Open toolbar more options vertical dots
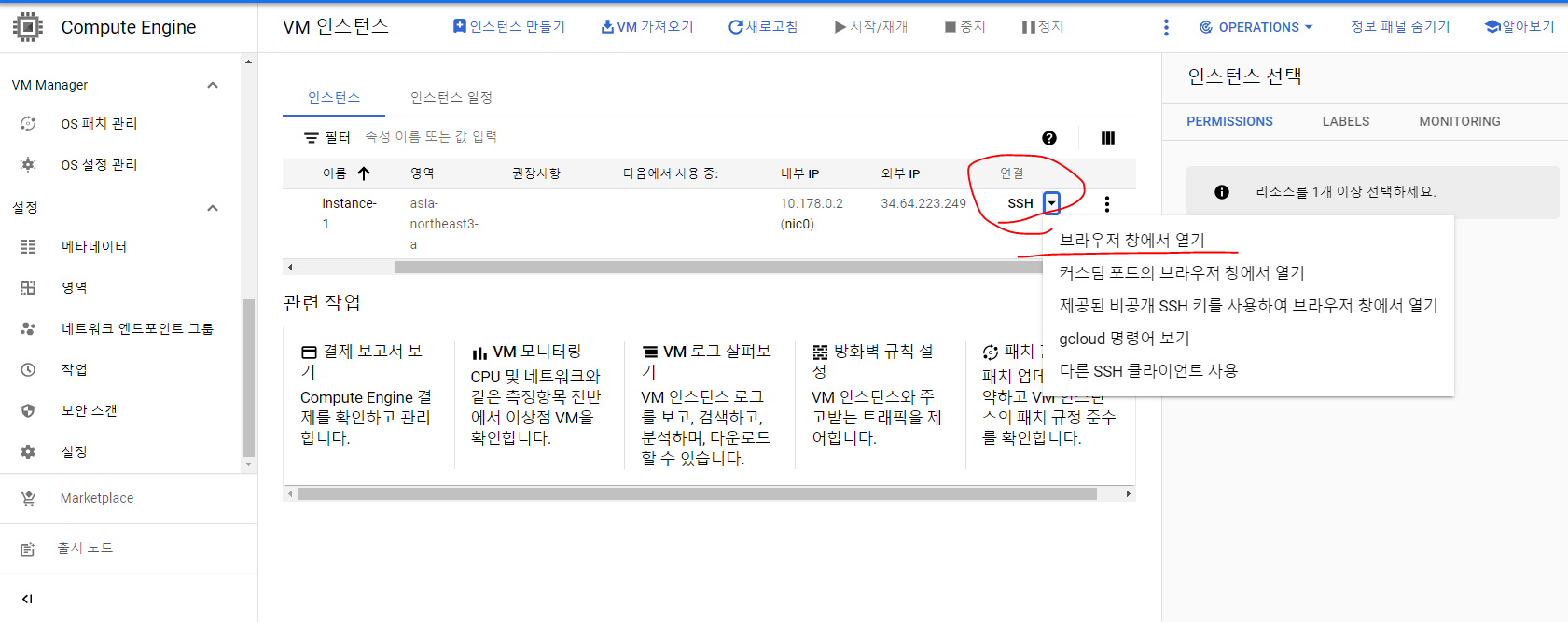The height and width of the screenshot is (622, 1568). click(x=1166, y=27)
